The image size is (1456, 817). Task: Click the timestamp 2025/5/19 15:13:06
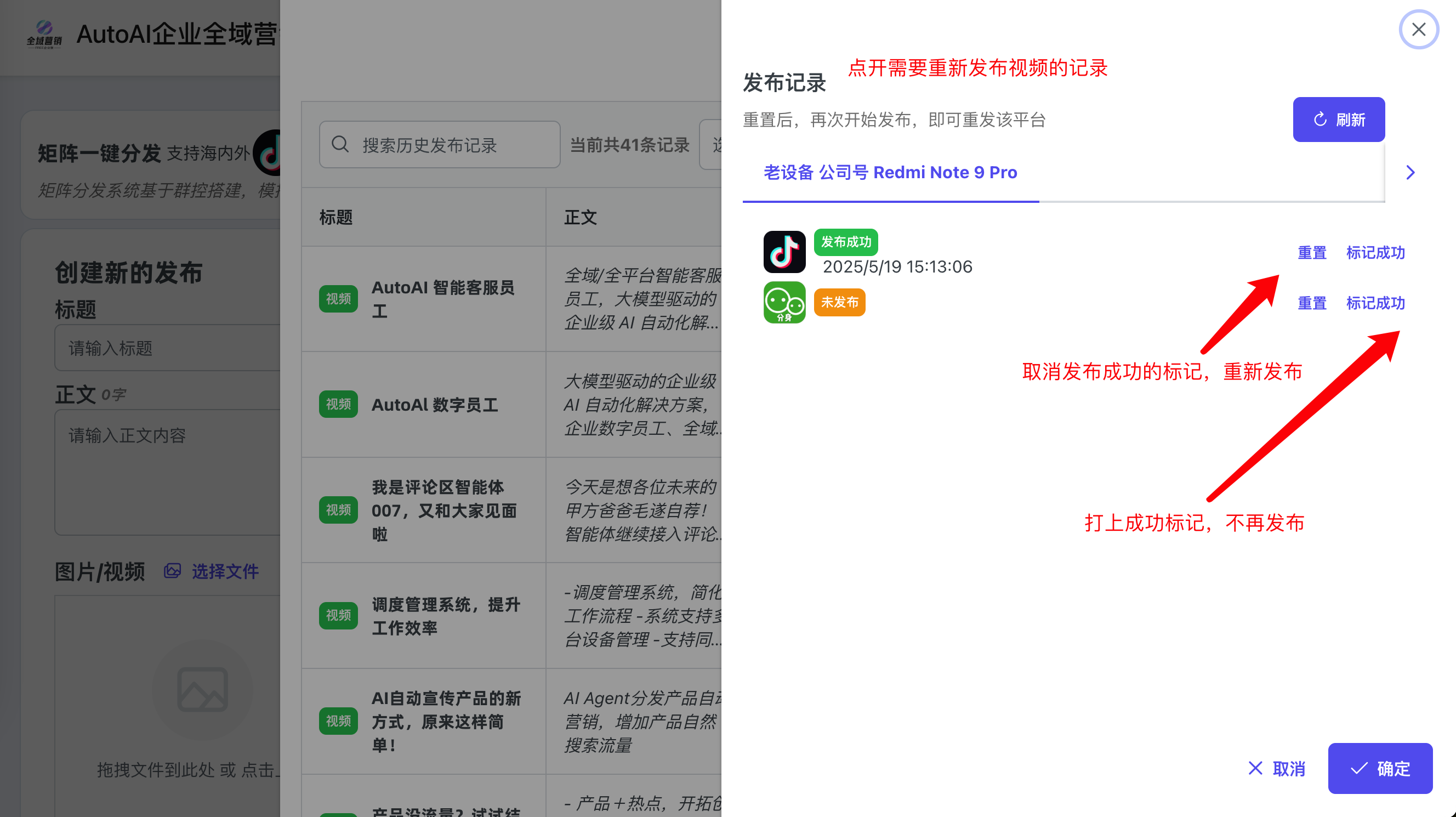(897, 266)
